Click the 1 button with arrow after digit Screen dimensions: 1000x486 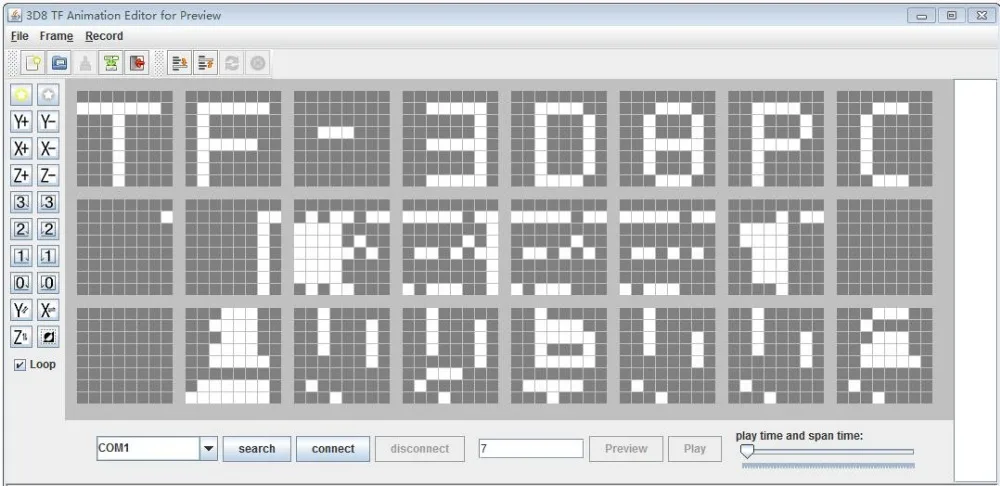click(x=22, y=256)
